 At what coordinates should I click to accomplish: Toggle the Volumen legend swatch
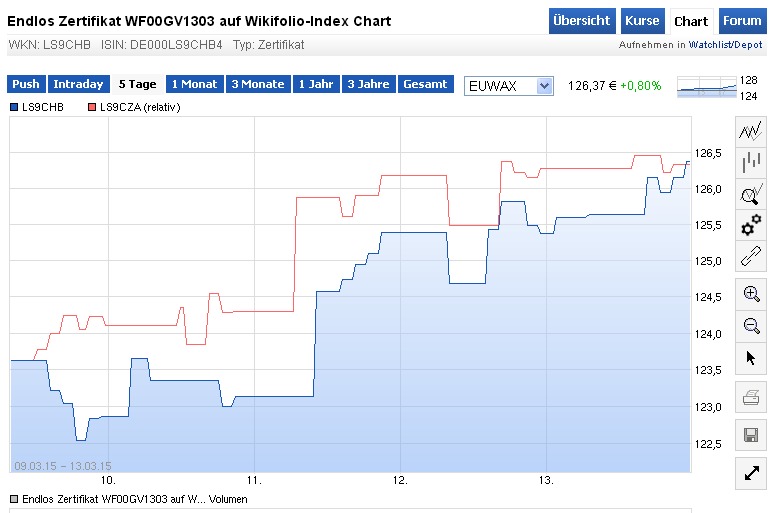14,499
